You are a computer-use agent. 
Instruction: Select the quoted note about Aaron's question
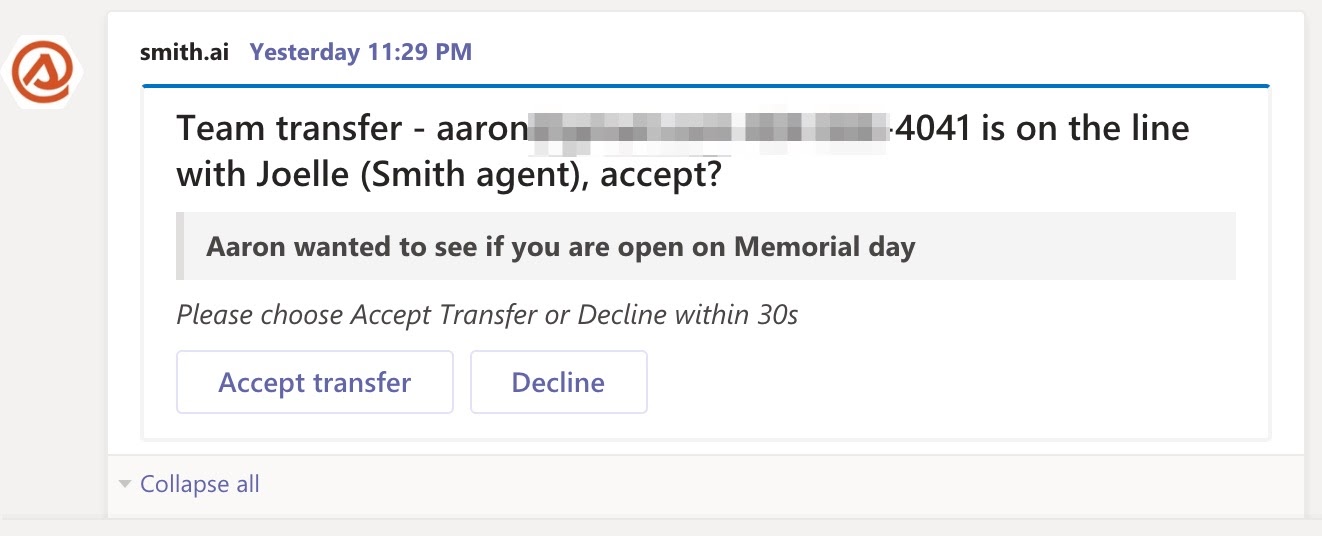[706, 246]
